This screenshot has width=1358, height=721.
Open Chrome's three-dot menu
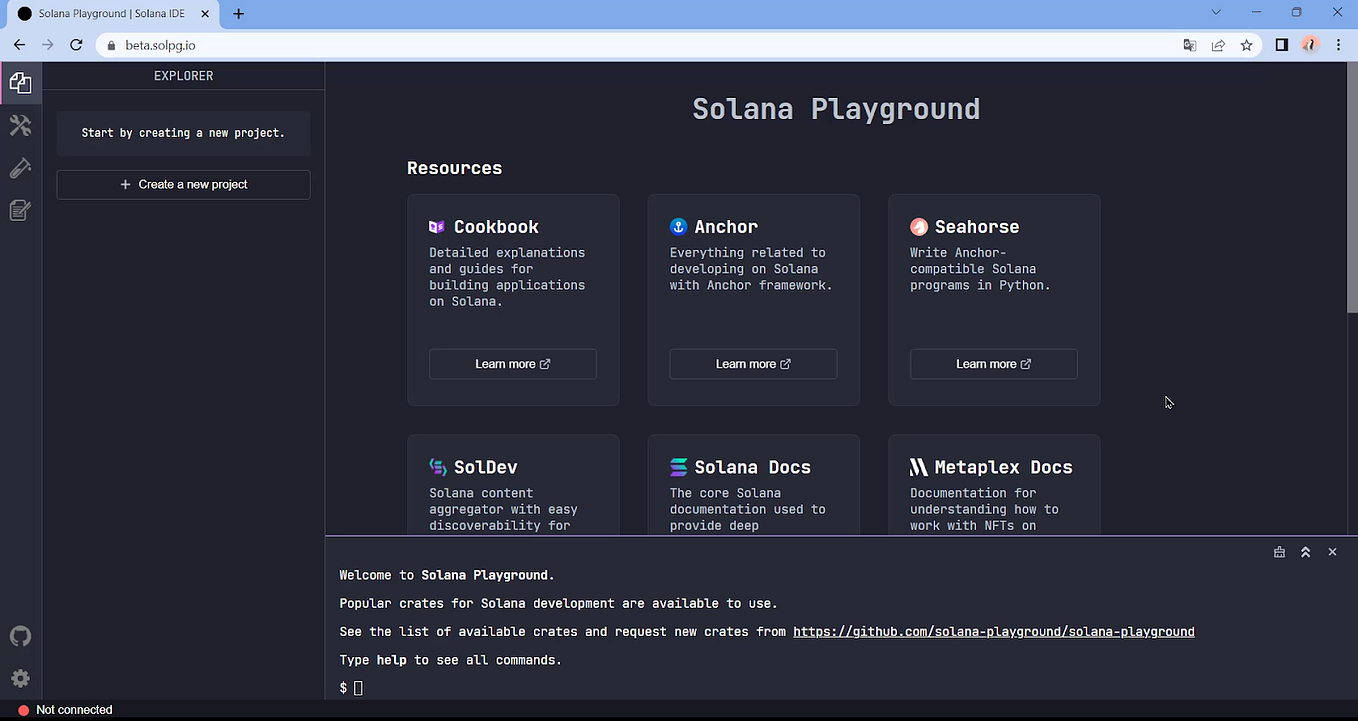pyautogui.click(x=1338, y=45)
